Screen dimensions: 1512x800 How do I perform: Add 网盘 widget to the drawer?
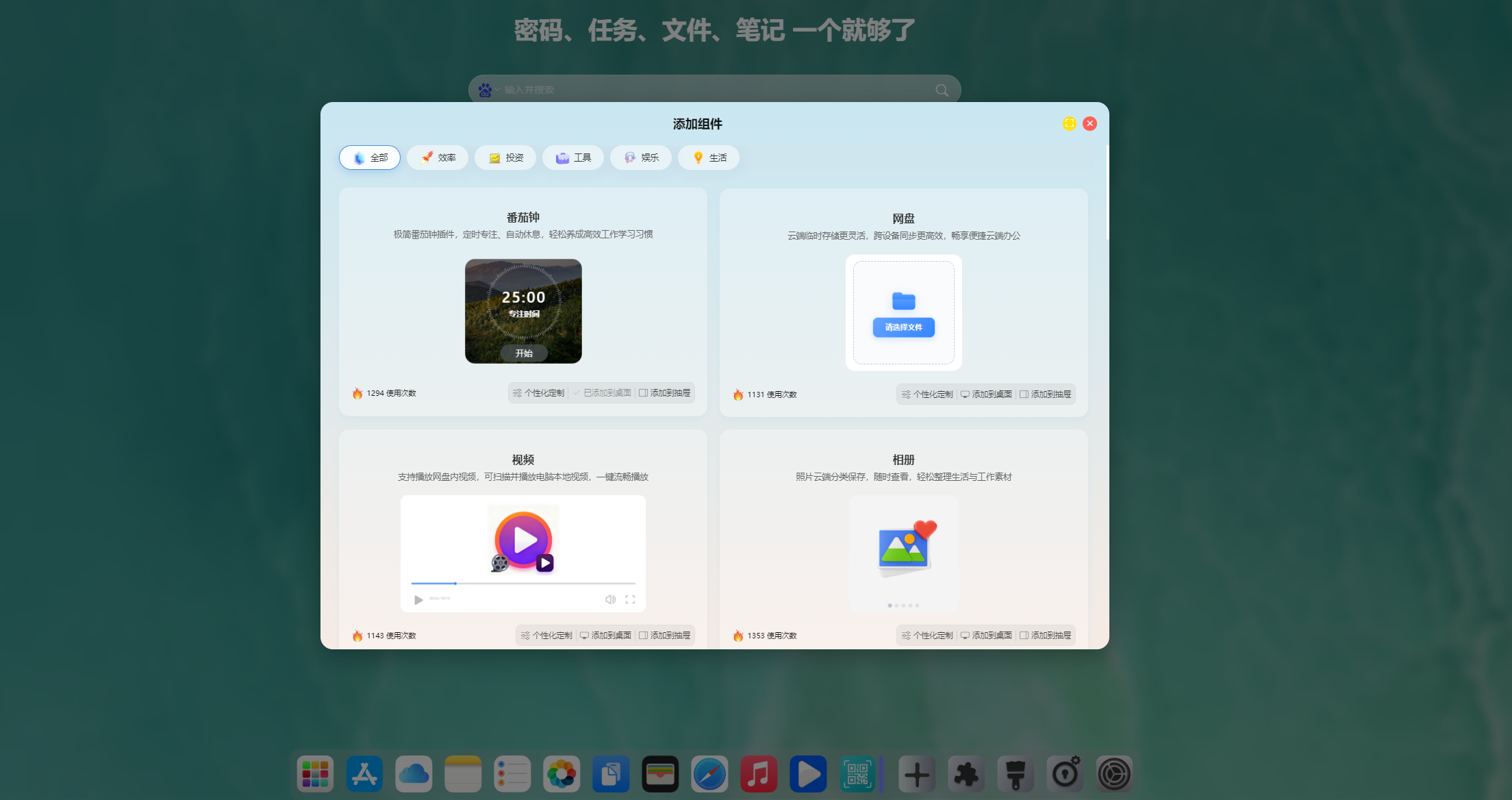pos(1046,395)
